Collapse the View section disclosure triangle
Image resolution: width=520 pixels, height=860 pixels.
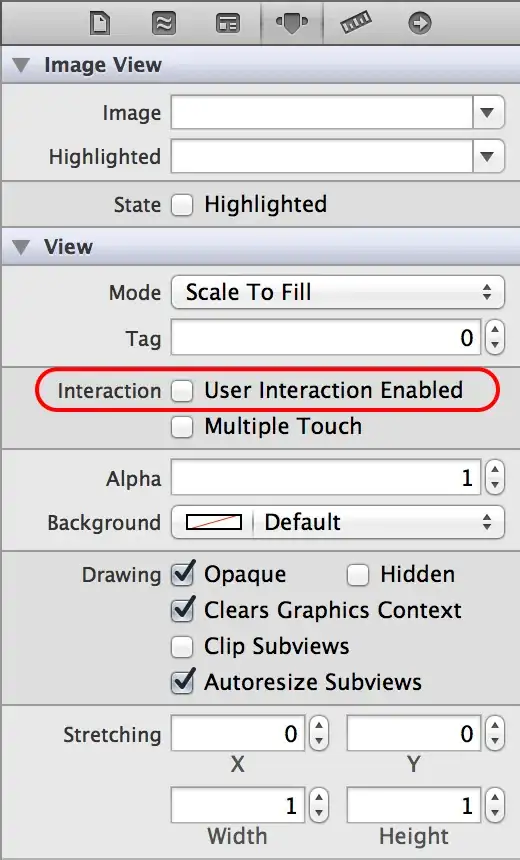(x=21, y=247)
